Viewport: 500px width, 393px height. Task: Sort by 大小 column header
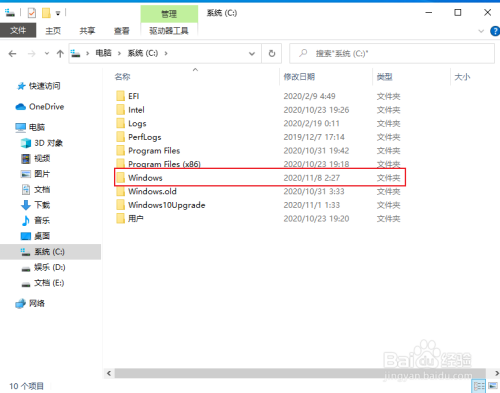point(462,77)
